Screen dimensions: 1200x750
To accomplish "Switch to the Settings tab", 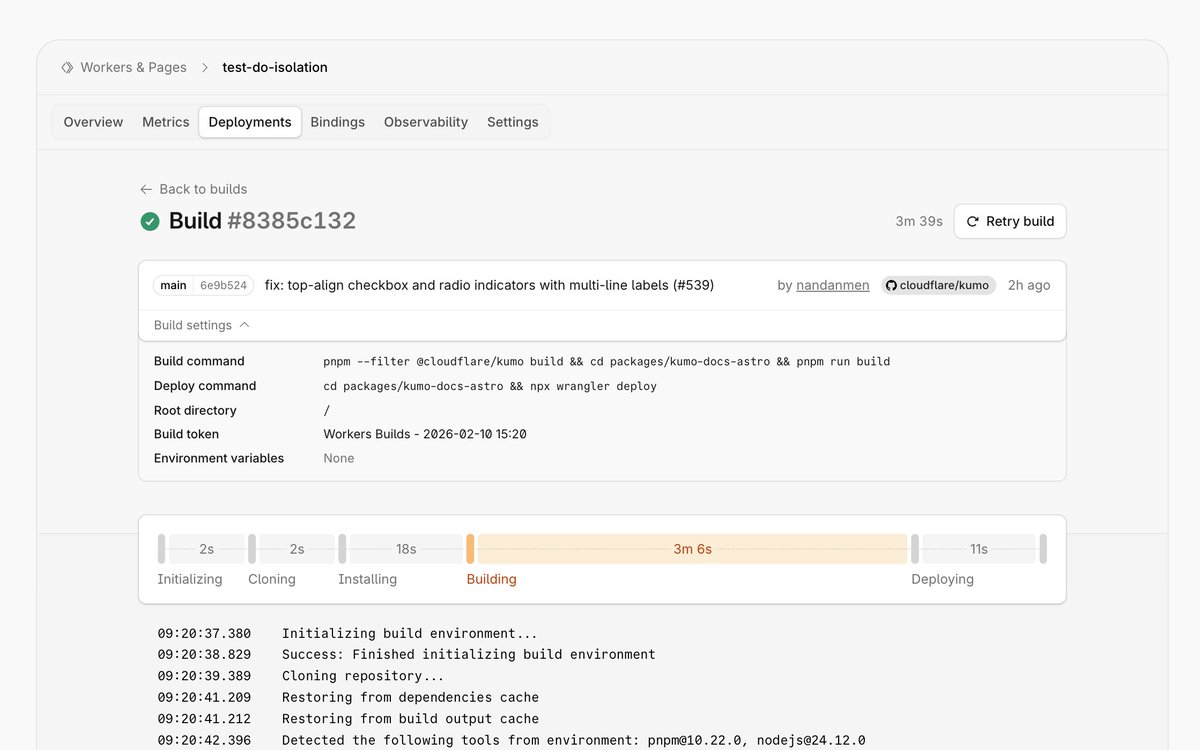I will point(513,122).
